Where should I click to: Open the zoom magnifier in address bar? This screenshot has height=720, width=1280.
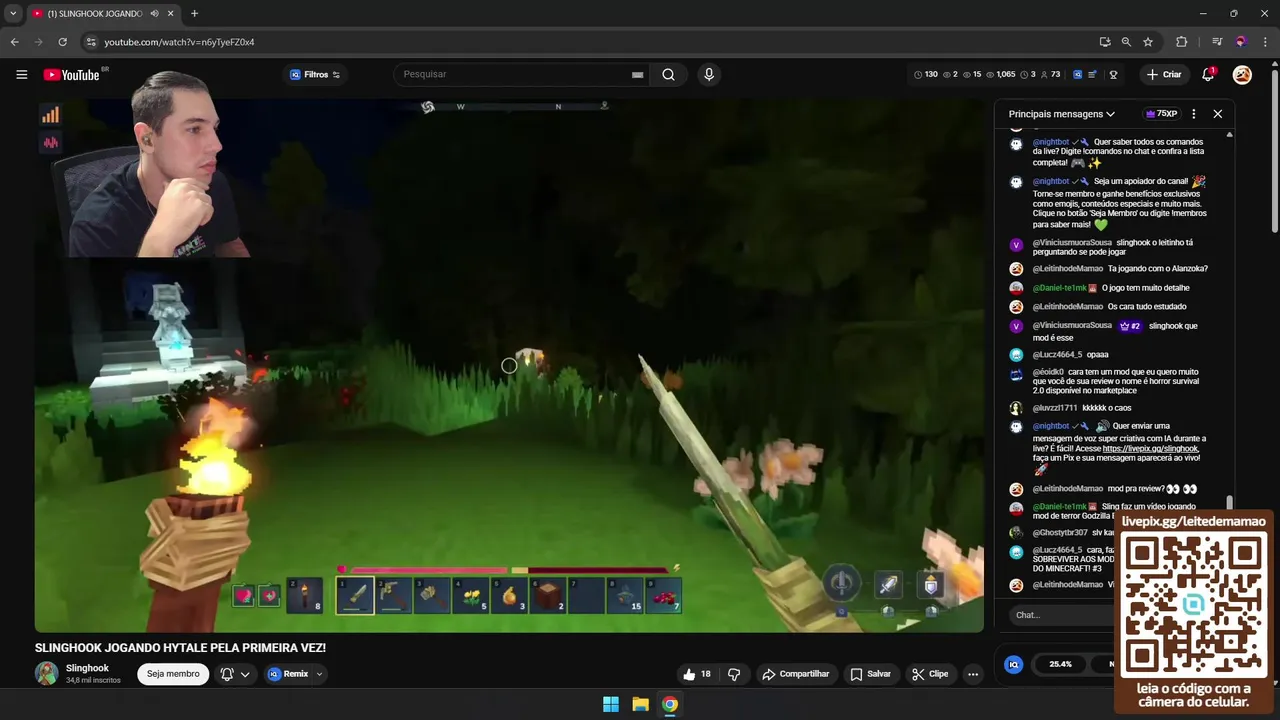(1126, 42)
